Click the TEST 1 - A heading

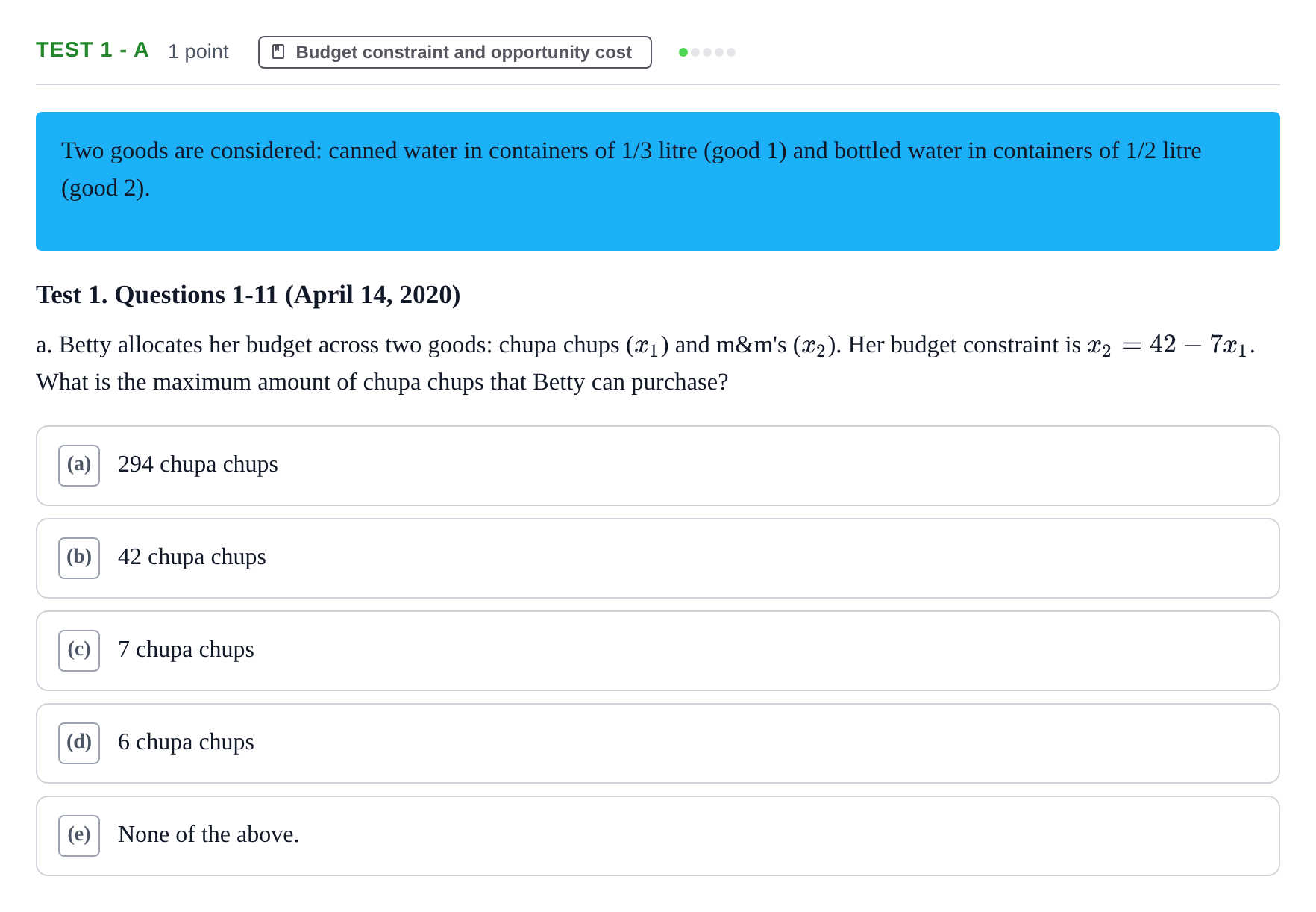coord(93,50)
